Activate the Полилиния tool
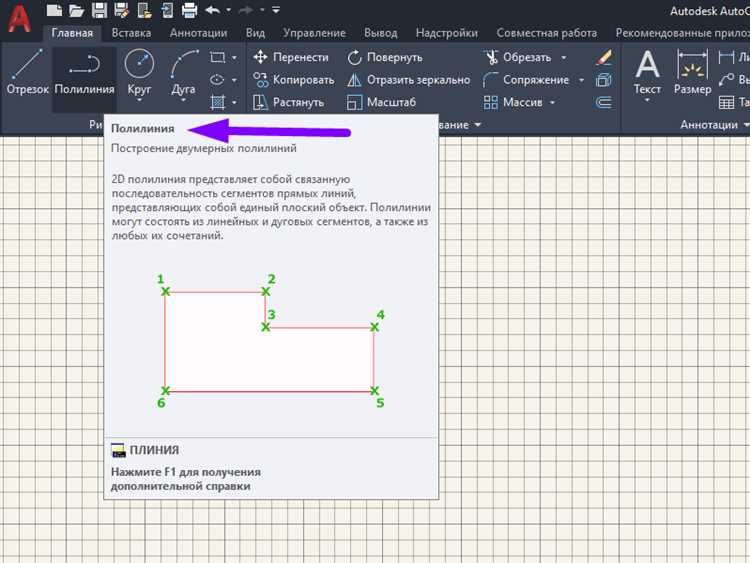The height and width of the screenshot is (563, 750). pos(85,72)
